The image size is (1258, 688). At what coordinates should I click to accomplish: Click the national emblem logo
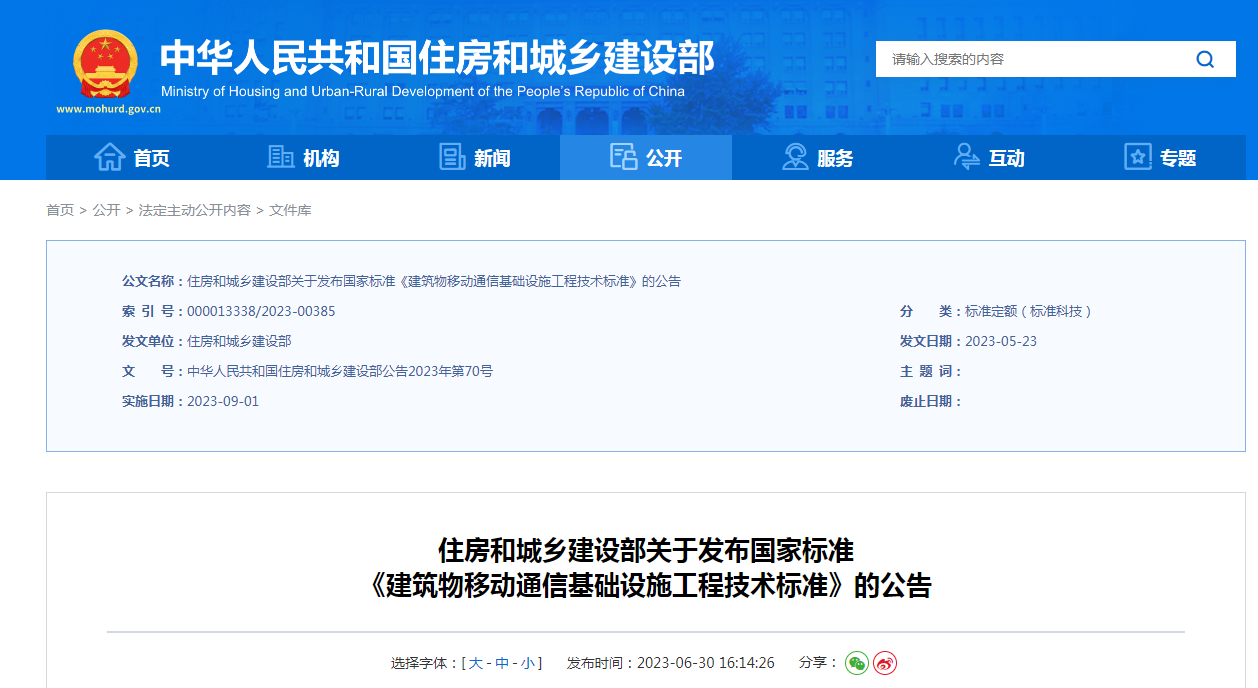click(x=106, y=64)
